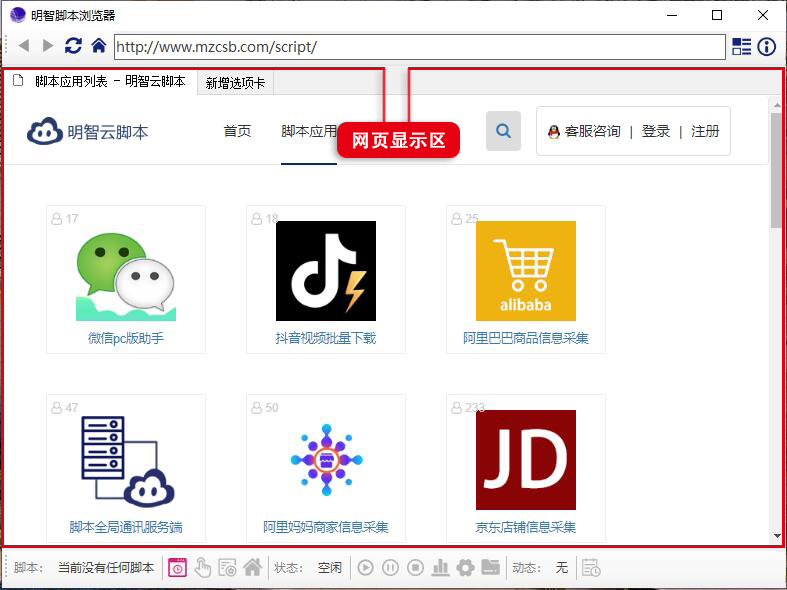Click the URL address bar
This screenshot has height=590, width=787.
[x=420, y=47]
